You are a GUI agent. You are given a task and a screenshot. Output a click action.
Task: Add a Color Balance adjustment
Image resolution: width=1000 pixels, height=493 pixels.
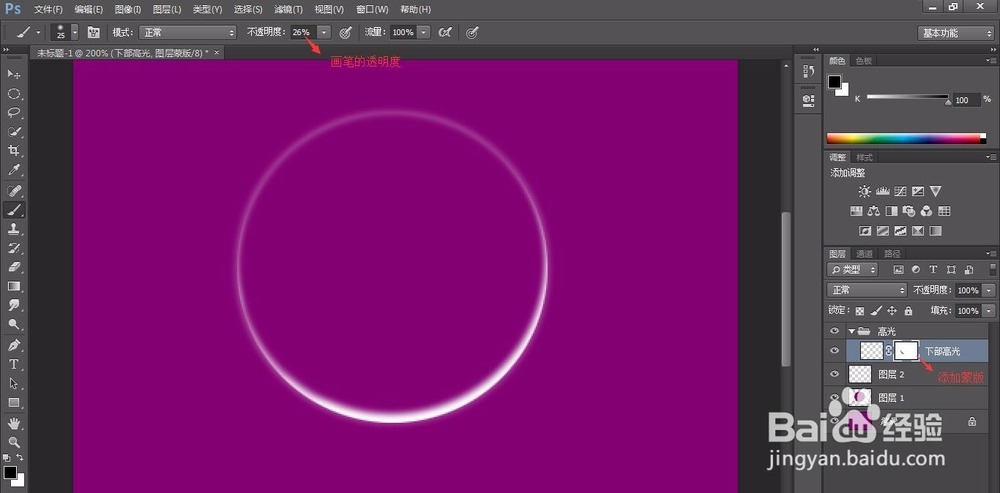(x=874, y=210)
